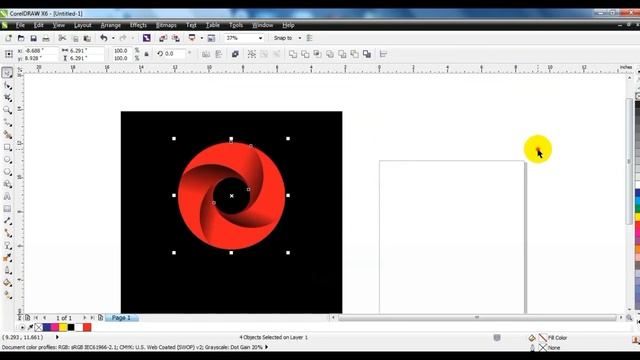Click the Export icon in the toolbar
Image resolution: width=640 pixels, height=360 pixels.
point(176,38)
